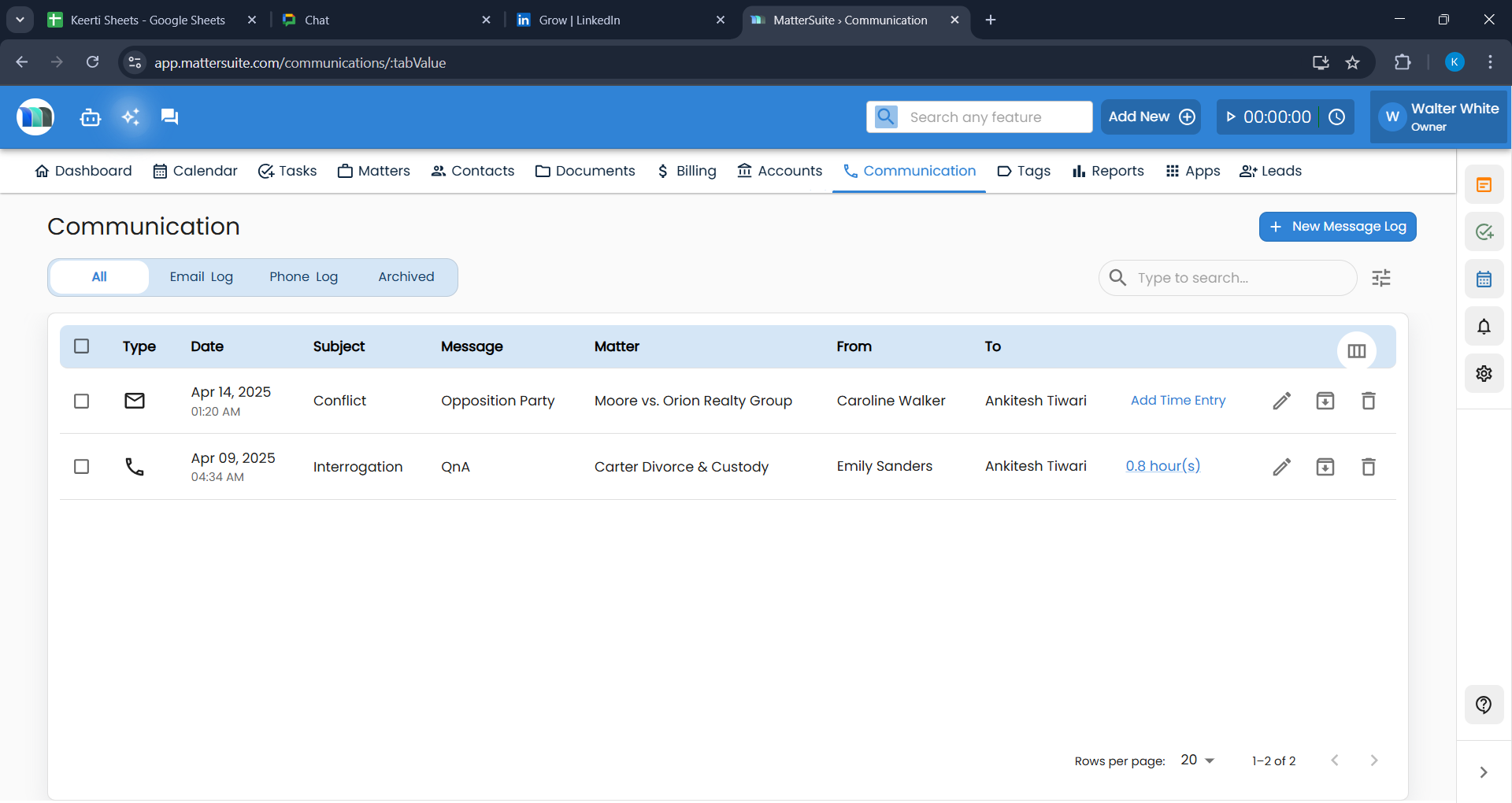The height and width of the screenshot is (803, 1512).
Task: Open the filter options beside search
Action: click(x=1382, y=277)
